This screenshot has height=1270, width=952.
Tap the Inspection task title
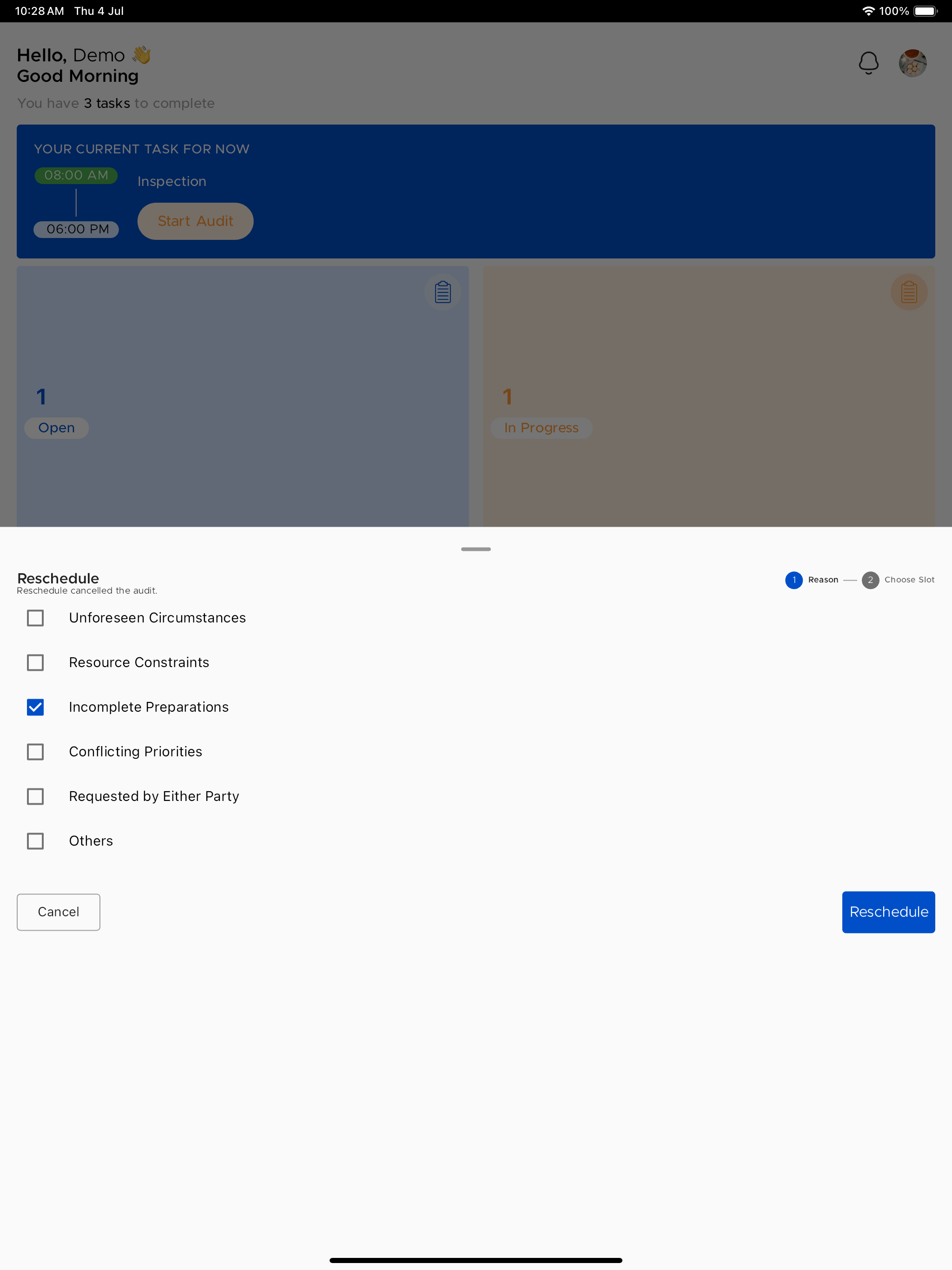[x=172, y=181]
